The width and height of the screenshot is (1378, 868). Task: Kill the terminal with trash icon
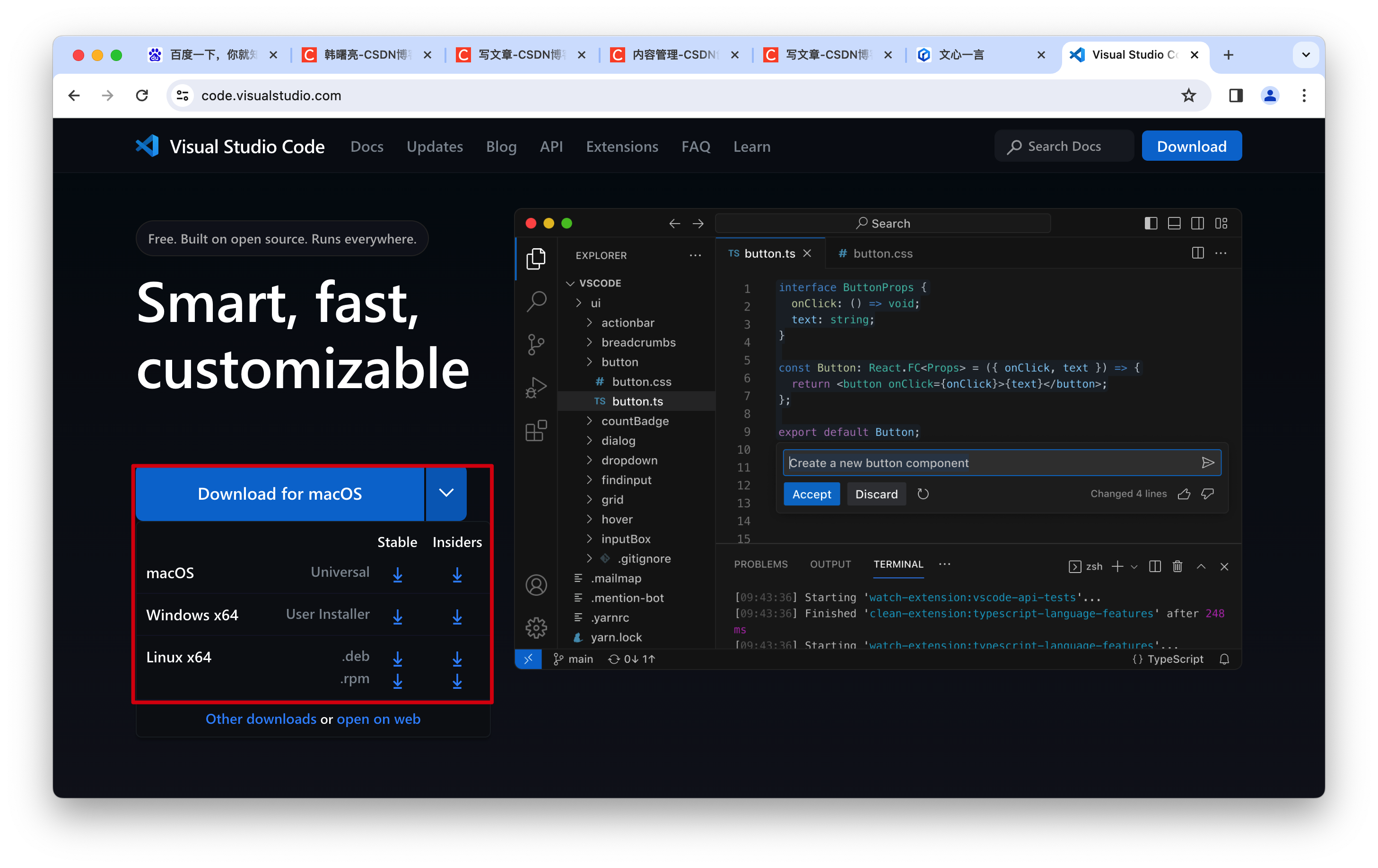point(1177,566)
